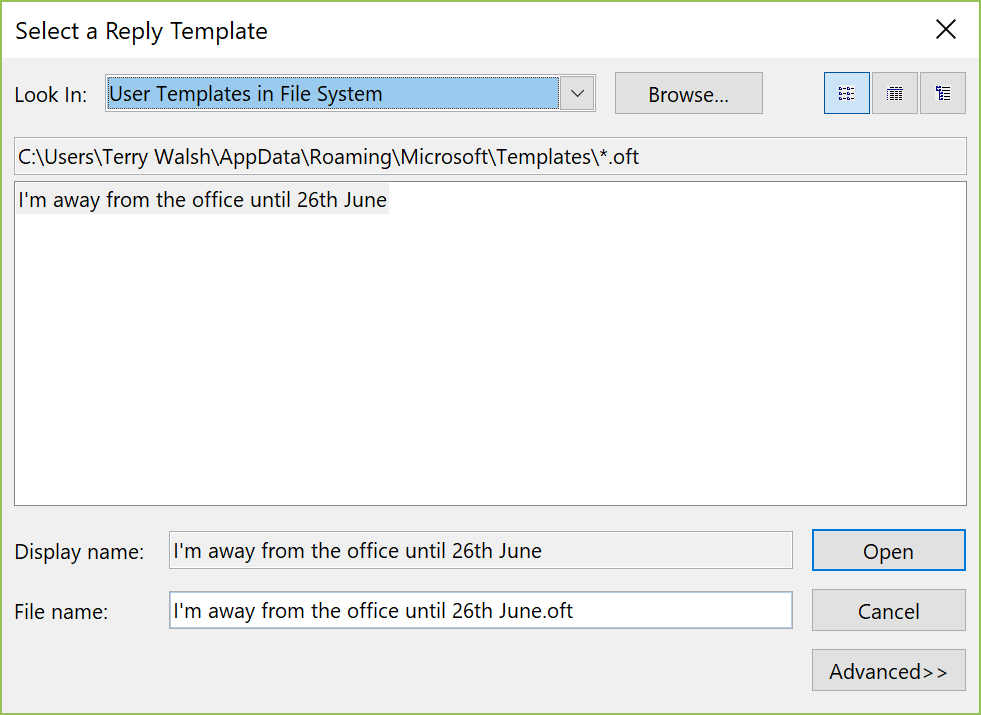Click the File name: label
Viewport: 981px width, 715px height.
pos(61,612)
